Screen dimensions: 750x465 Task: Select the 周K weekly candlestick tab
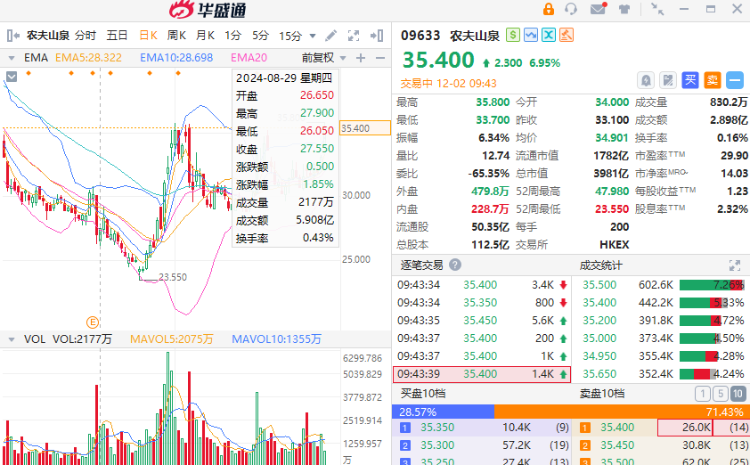176,35
